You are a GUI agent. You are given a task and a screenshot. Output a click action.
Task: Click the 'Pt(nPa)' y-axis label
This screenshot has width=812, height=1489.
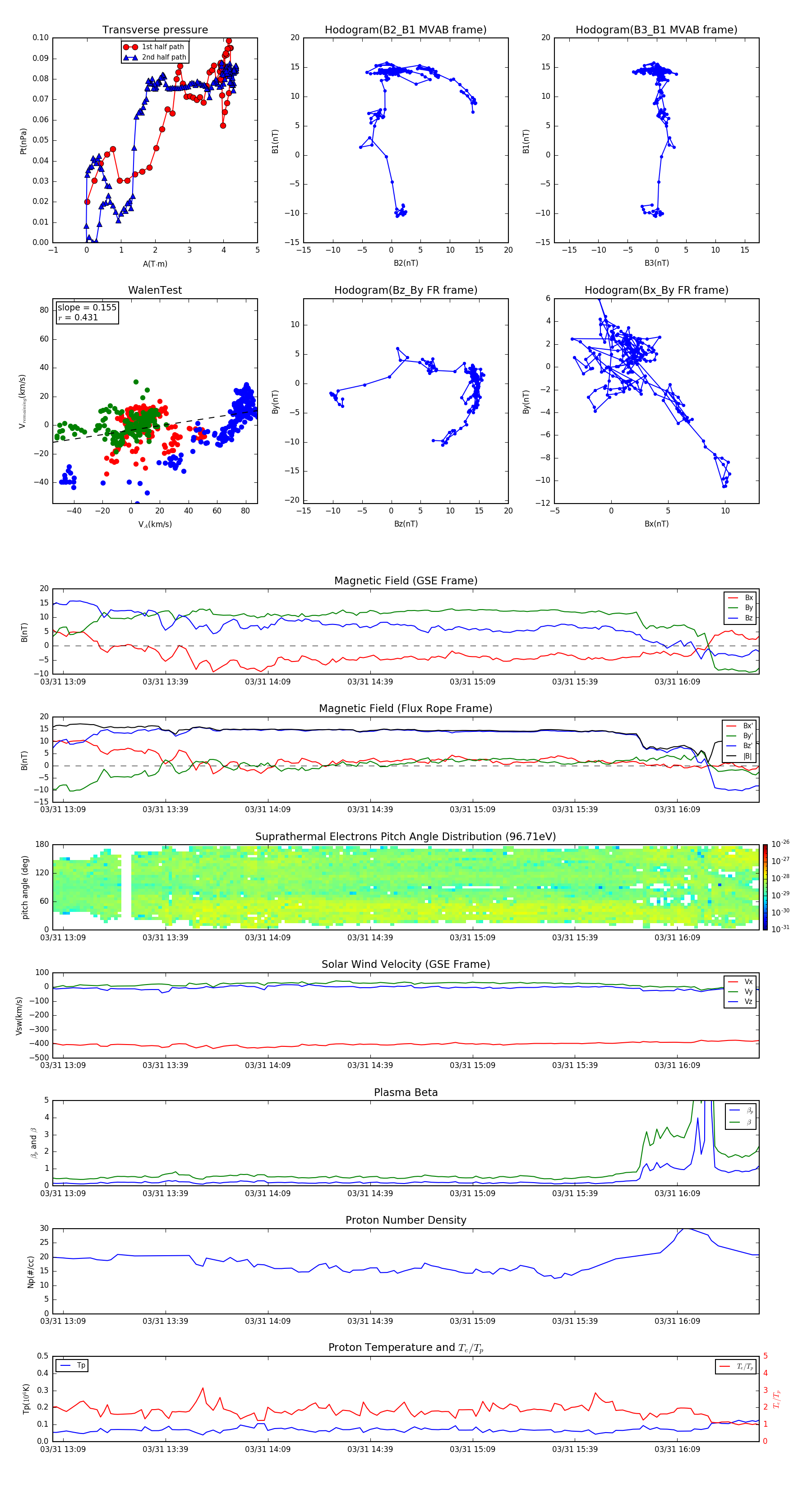(23, 140)
